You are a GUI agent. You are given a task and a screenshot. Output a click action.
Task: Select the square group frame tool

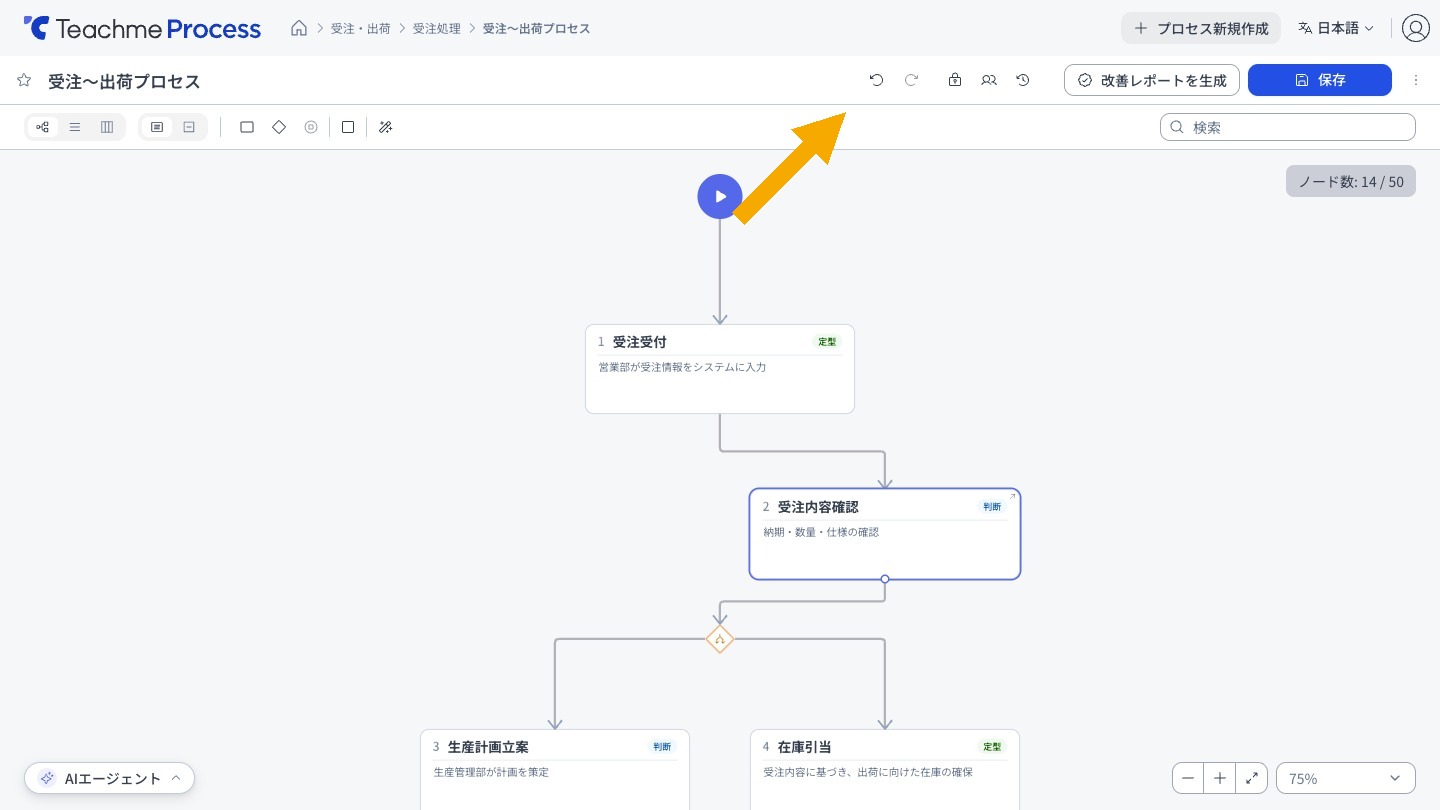click(348, 127)
